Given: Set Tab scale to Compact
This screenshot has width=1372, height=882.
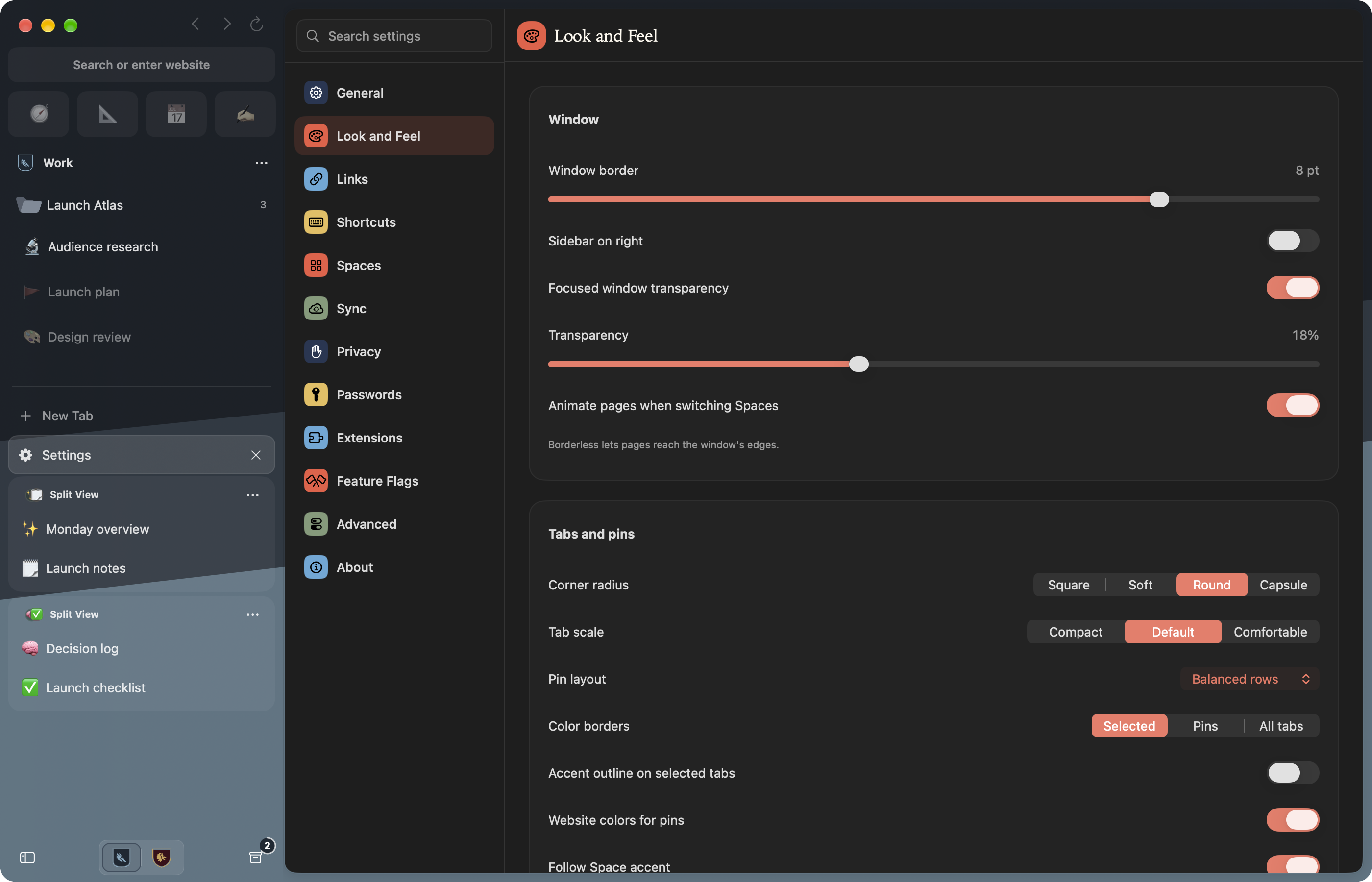Looking at the screenshot, I should tap(1076, 632).
